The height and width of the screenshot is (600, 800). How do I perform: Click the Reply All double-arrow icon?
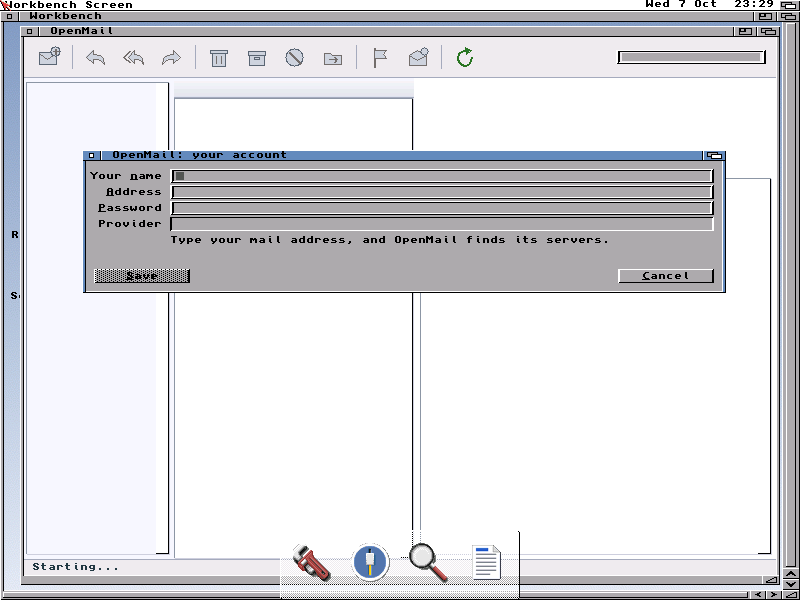click(x=133, y=57)
